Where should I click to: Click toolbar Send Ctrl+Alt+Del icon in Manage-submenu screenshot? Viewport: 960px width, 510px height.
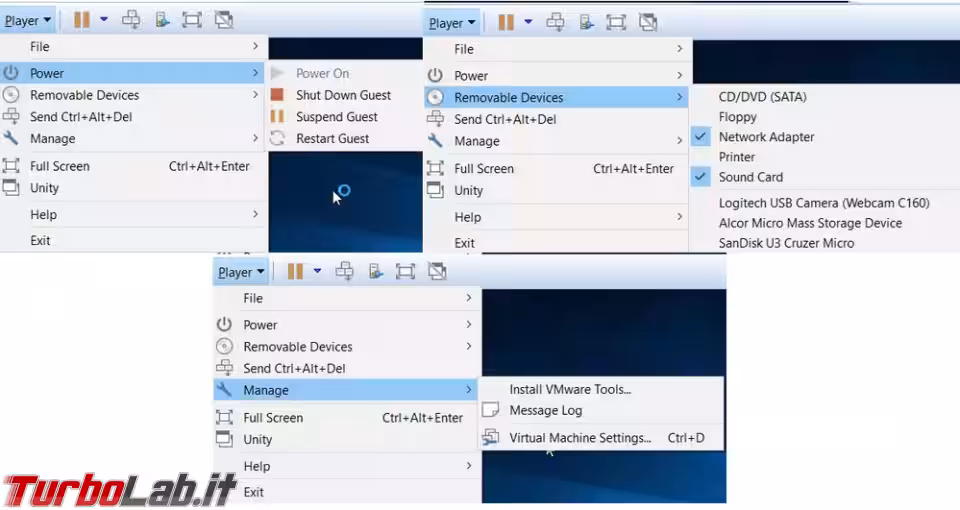click(x=345, y=271)
